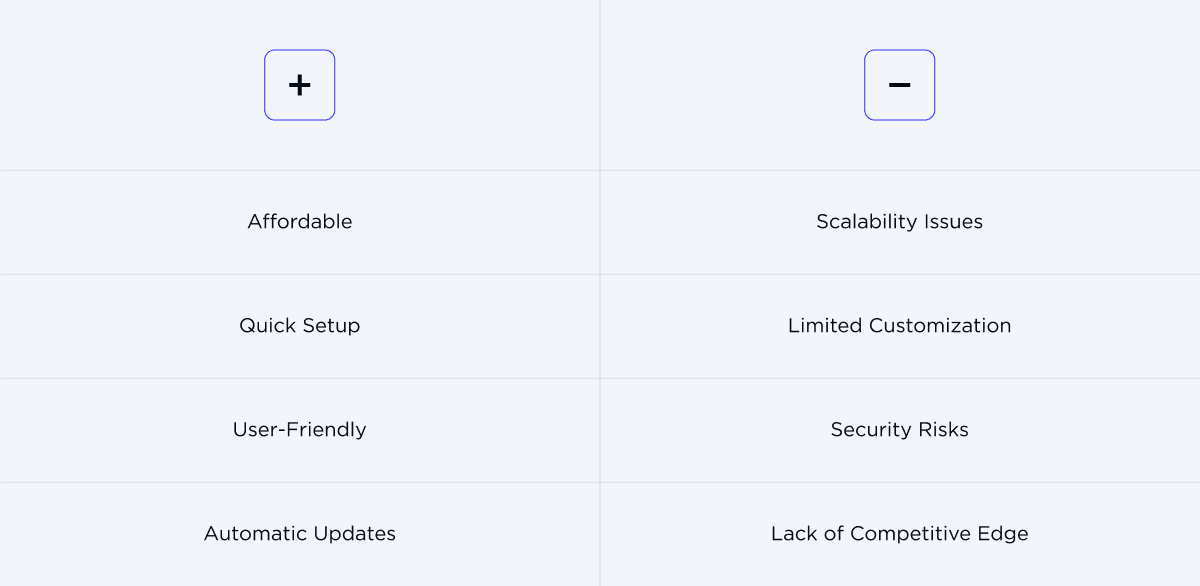Click the word "Quick" in the pros column

(264, 326)
